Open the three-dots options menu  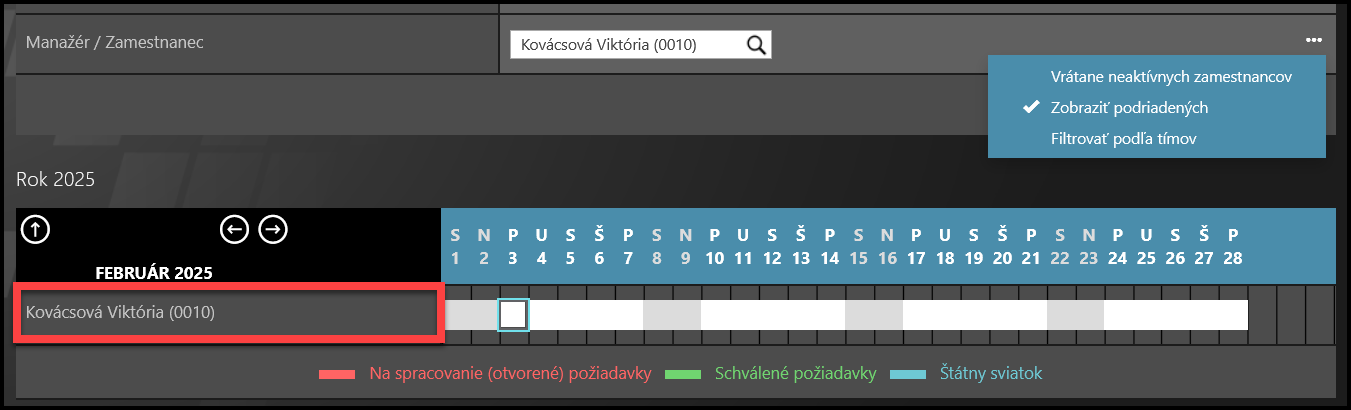(x=1313, y=40)
